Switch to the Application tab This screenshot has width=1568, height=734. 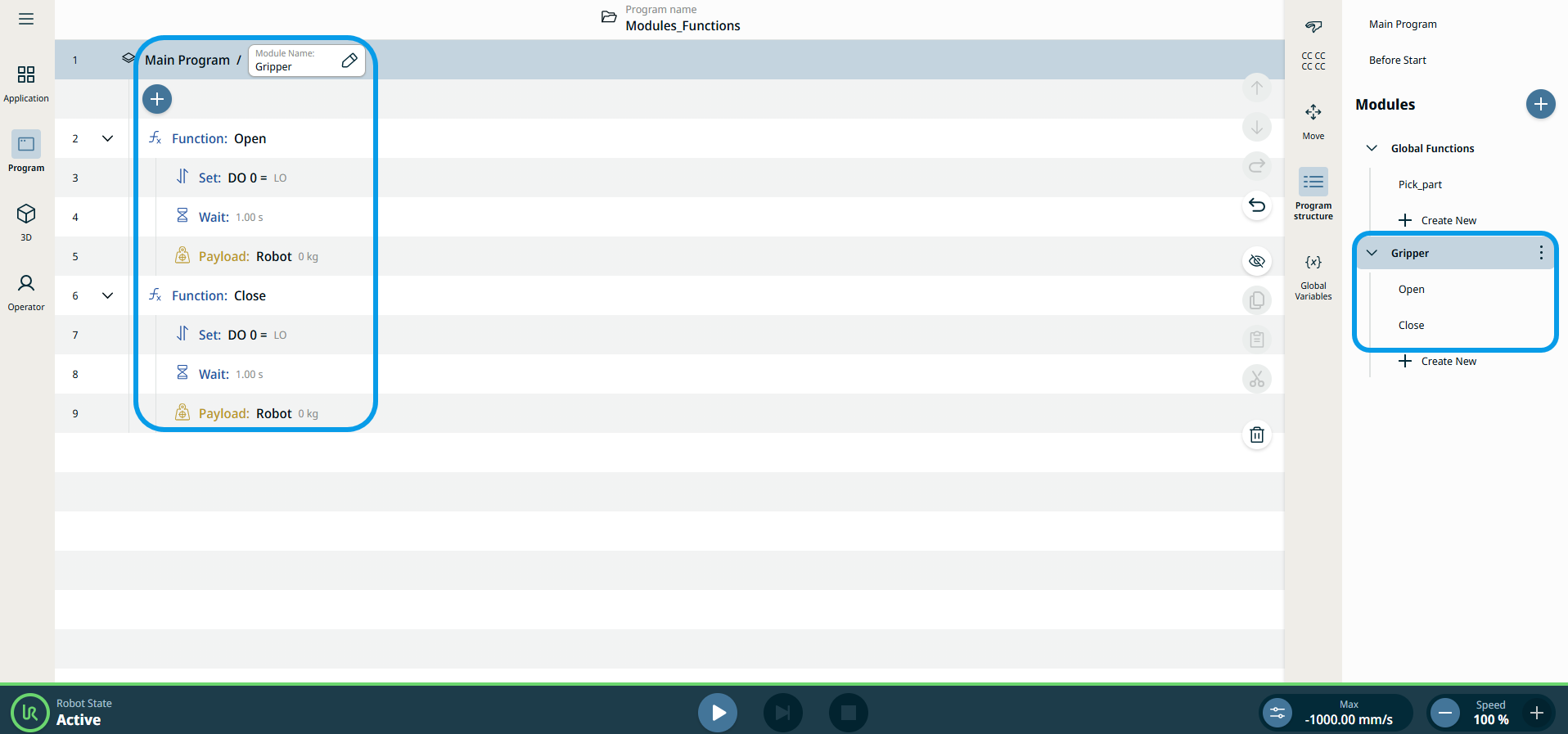(26, 83)
